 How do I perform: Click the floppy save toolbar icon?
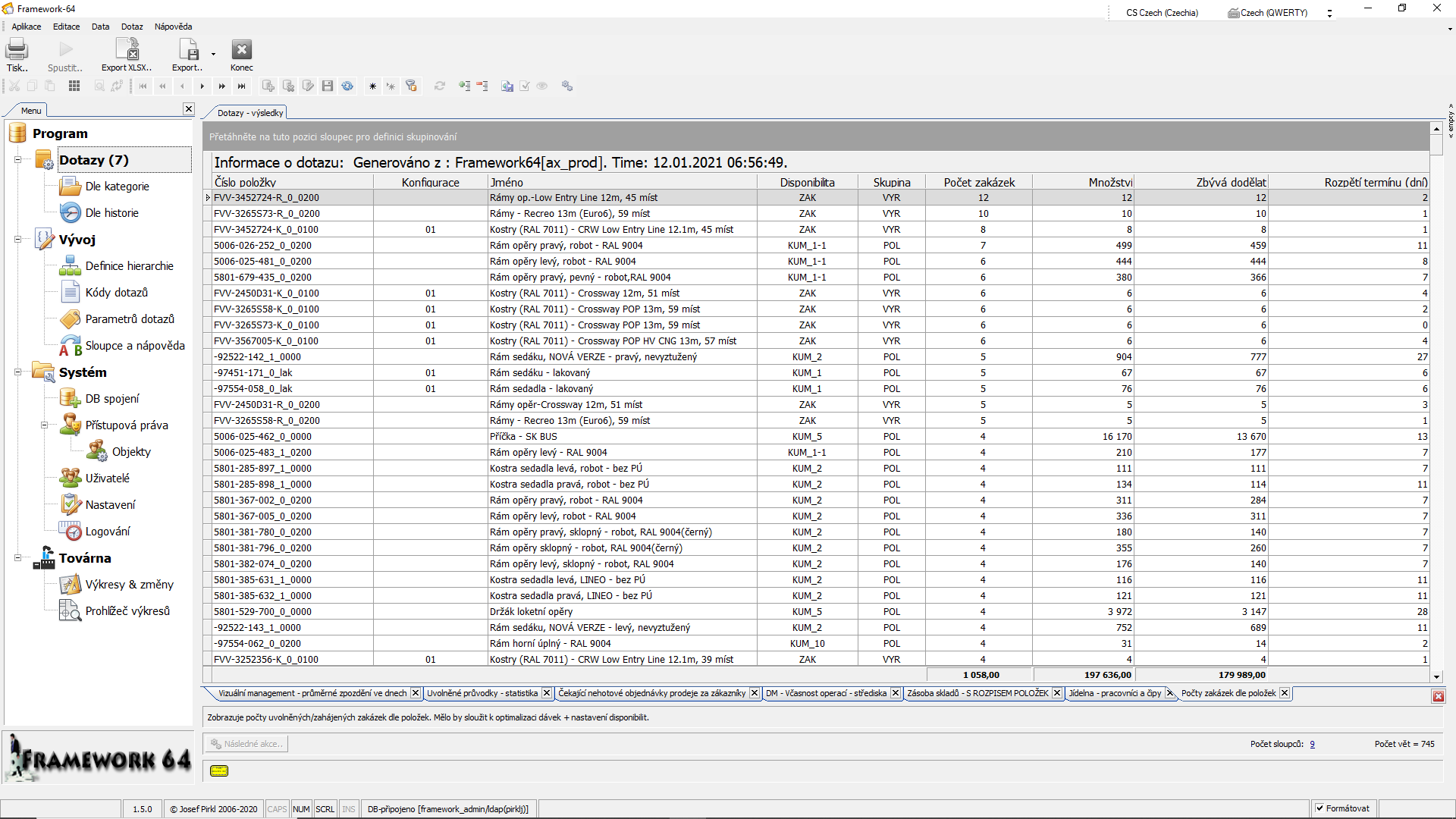click(x=328, y=86)
